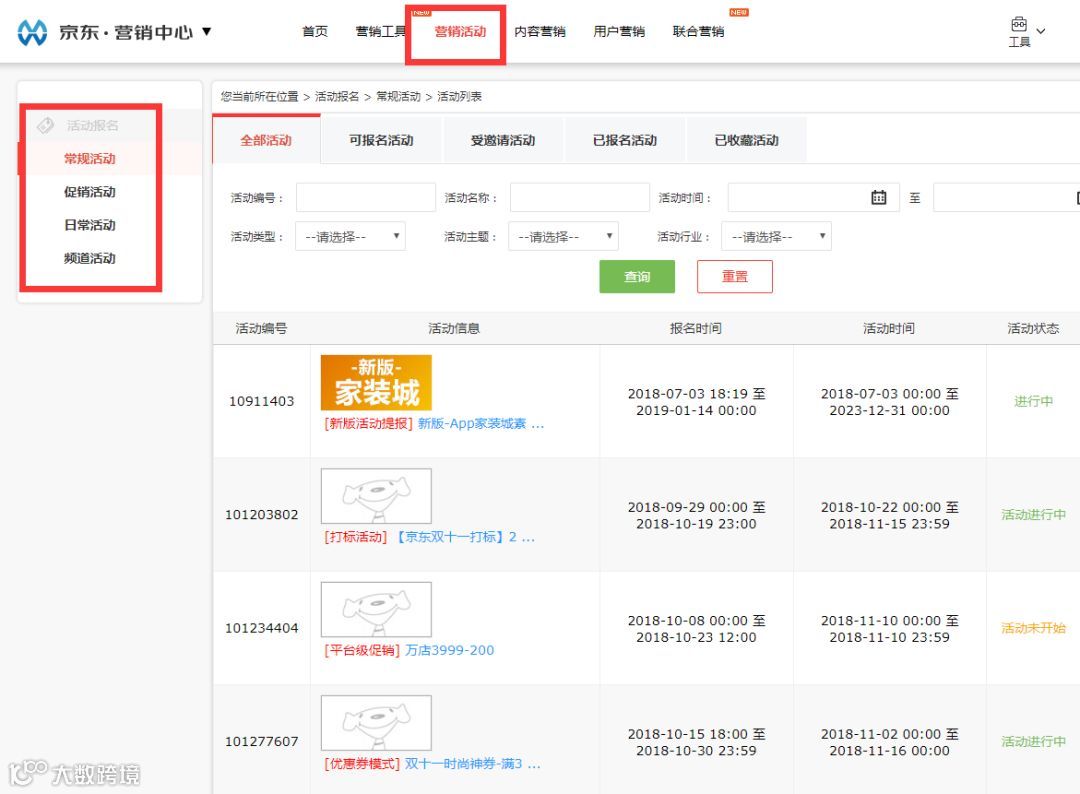Click activity number 10911403
The height and width of the screenshot is (794, 1080).
pos(261,401)
